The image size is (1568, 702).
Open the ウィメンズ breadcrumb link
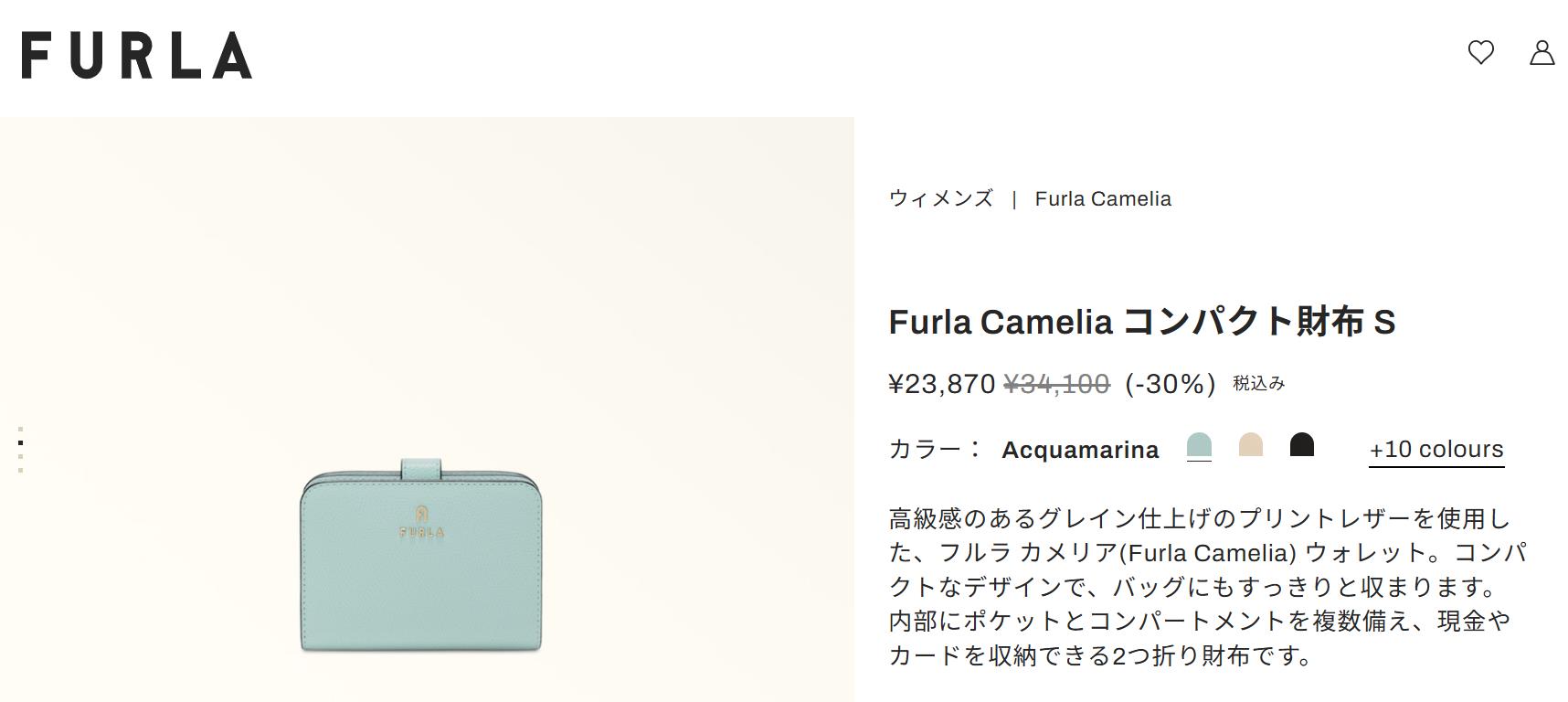[x=940, y=198]
